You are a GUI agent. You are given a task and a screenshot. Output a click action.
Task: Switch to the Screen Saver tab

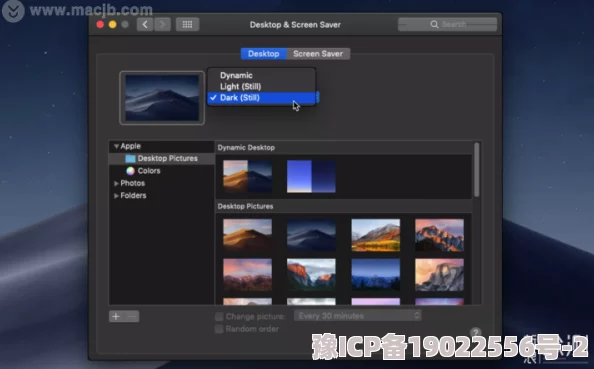pyautogui.click(x=318, y=54)
